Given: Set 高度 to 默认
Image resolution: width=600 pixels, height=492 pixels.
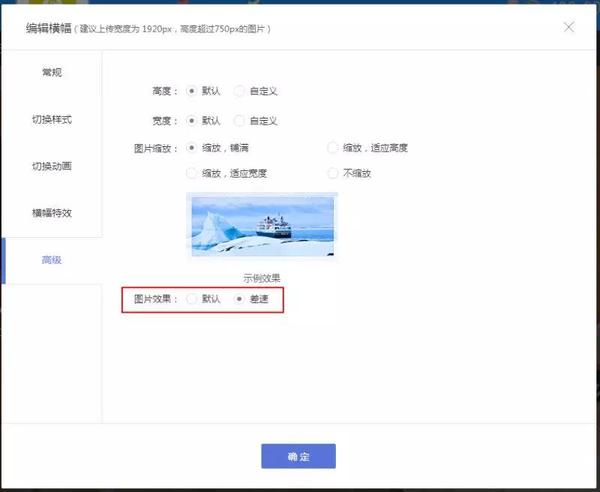Looking at the screenshot, I should (x=191, y=91).
